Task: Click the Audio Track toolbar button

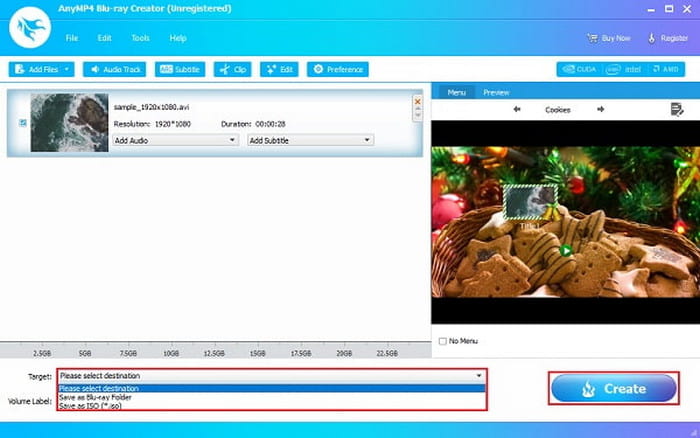Action: 115,70
